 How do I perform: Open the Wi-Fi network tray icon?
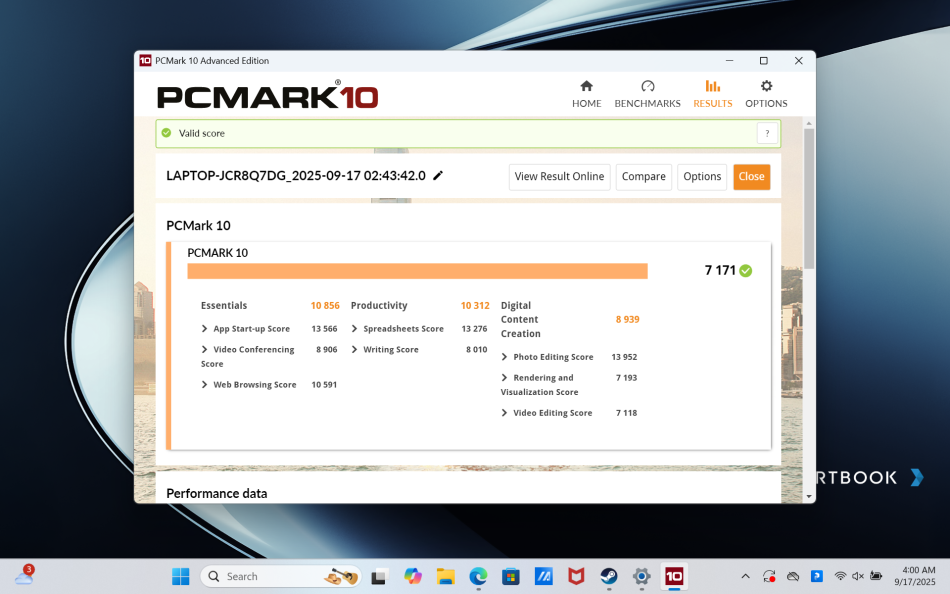(x=838, y=576)
